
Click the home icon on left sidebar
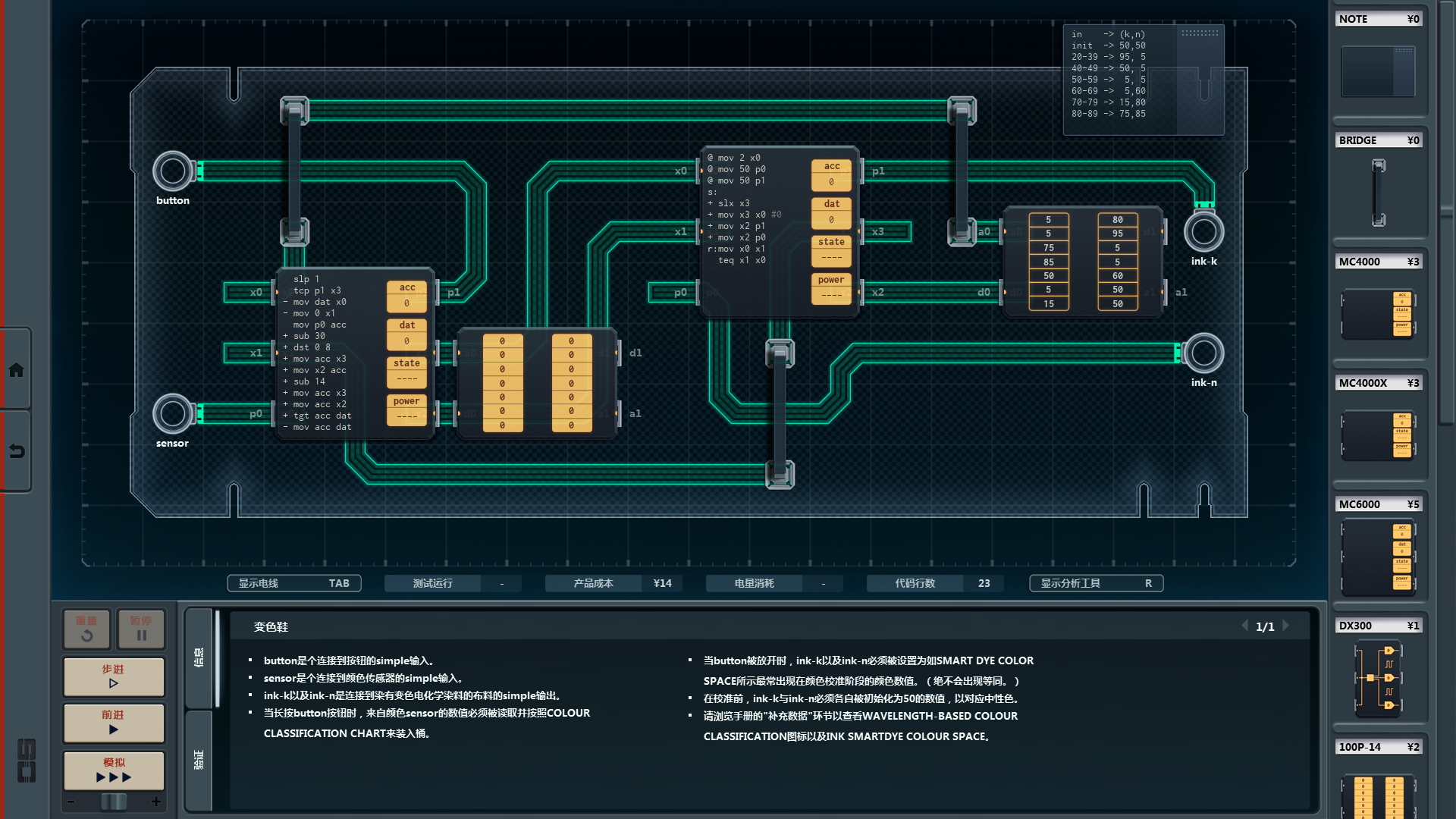(x=16, y=370)
